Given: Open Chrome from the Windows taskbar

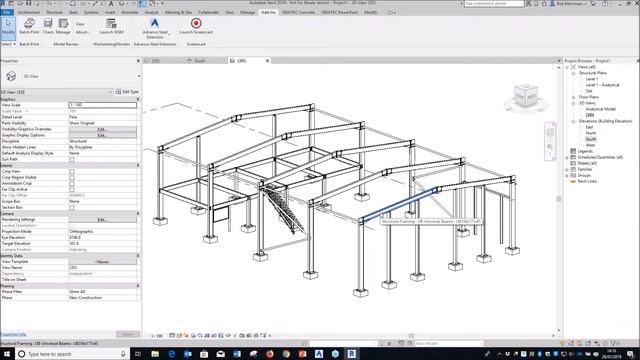Looking at the screenshot, I should (286, 353).
